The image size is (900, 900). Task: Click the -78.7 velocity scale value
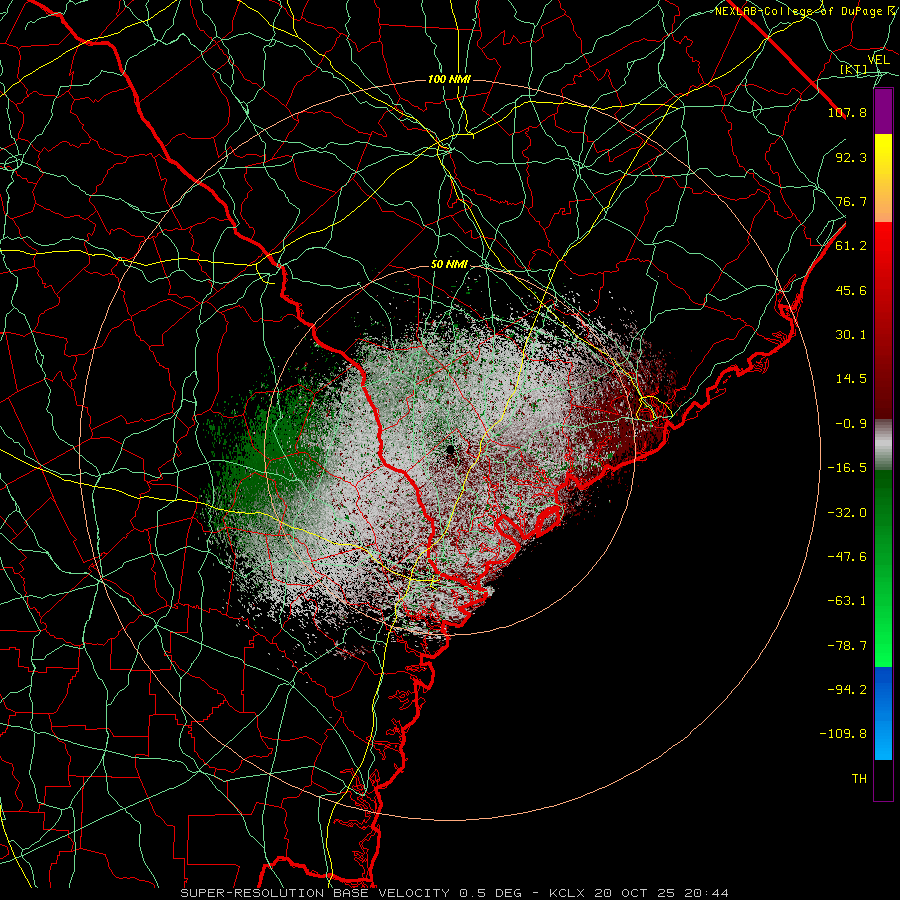pyautogui.click(x=847, y=646)
